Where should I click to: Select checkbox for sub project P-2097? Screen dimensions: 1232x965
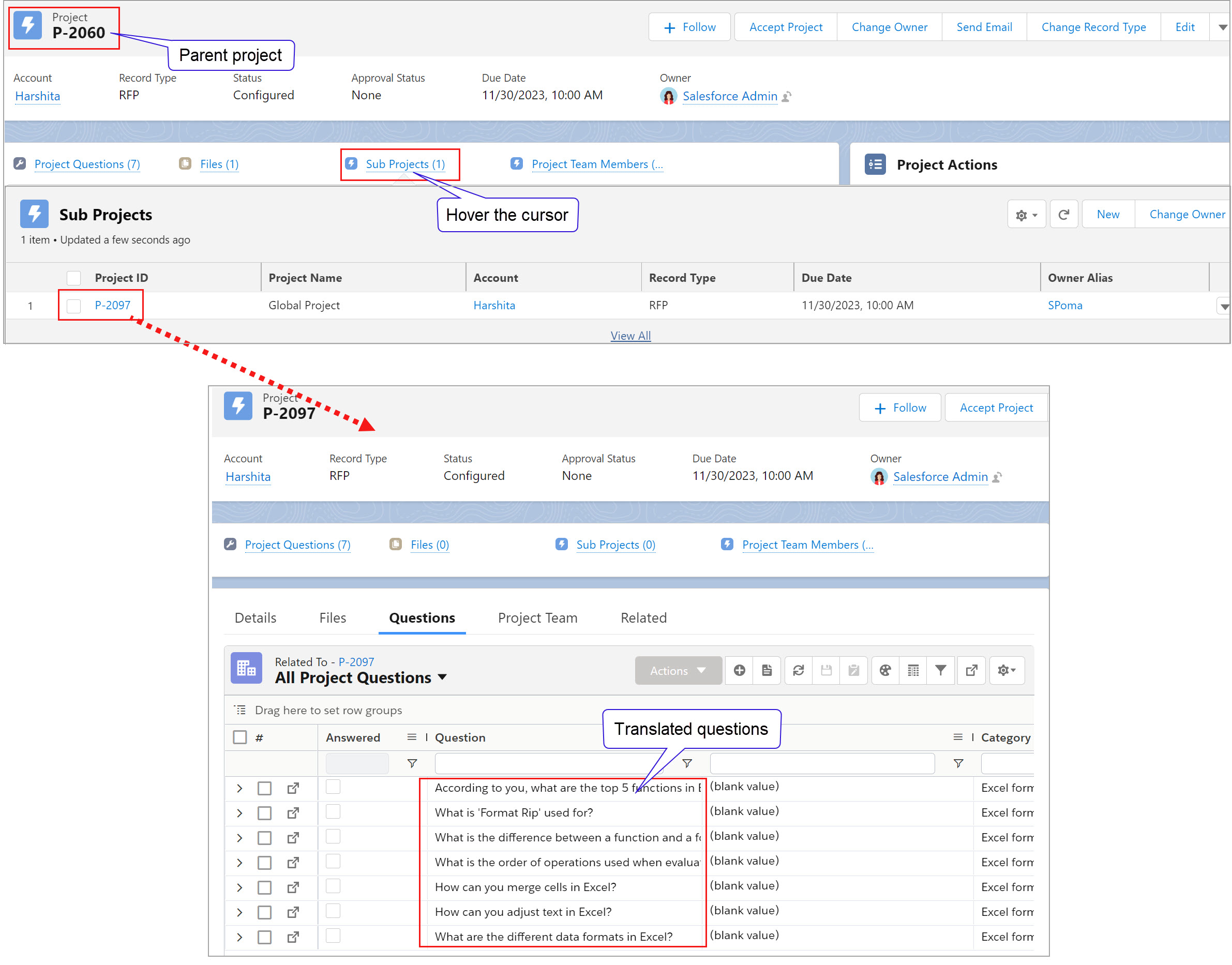pos(73,306)
